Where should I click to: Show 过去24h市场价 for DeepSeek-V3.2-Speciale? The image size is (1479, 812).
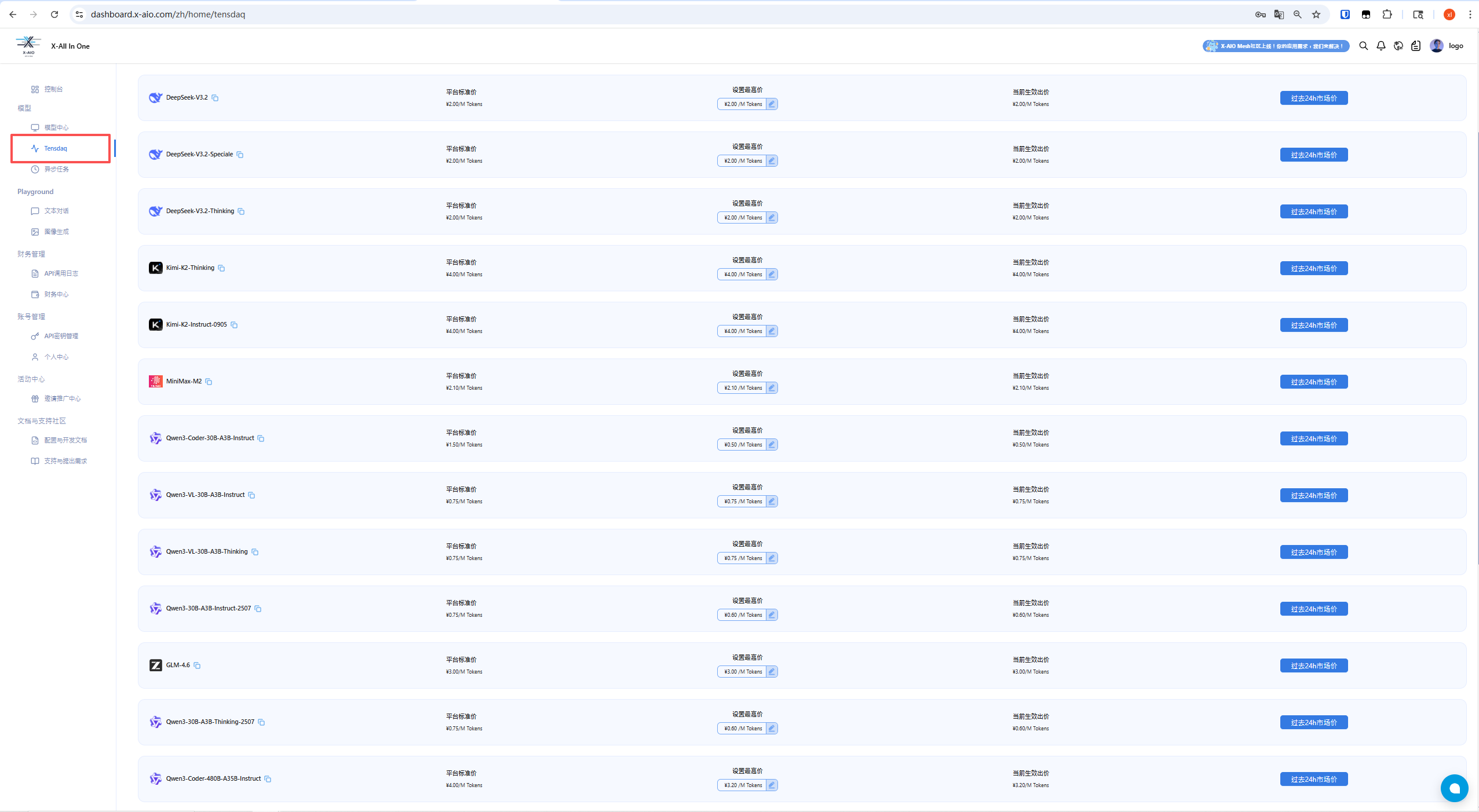[x=1313, y=155]
